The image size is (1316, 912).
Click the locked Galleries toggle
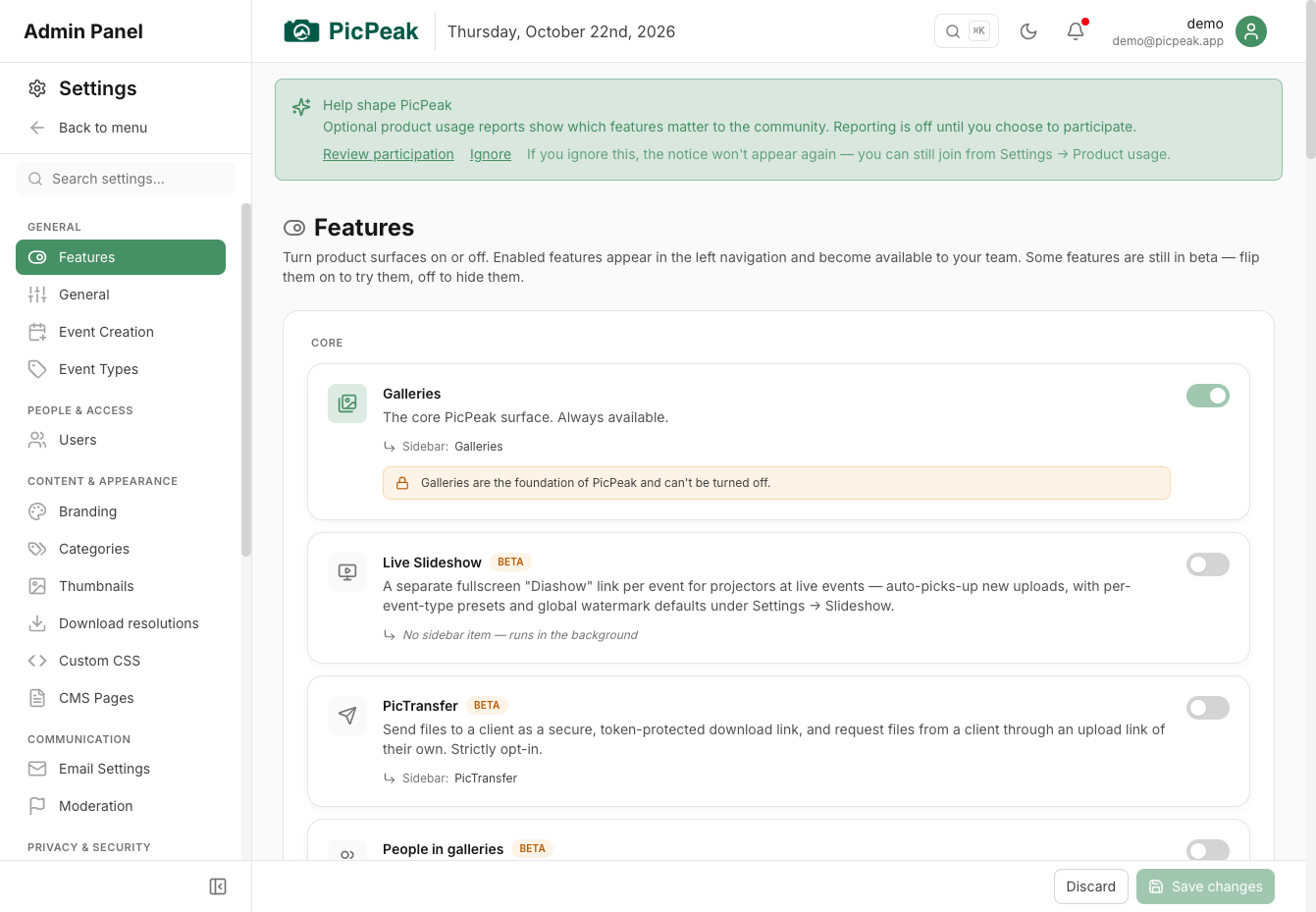click(1208, 396)
